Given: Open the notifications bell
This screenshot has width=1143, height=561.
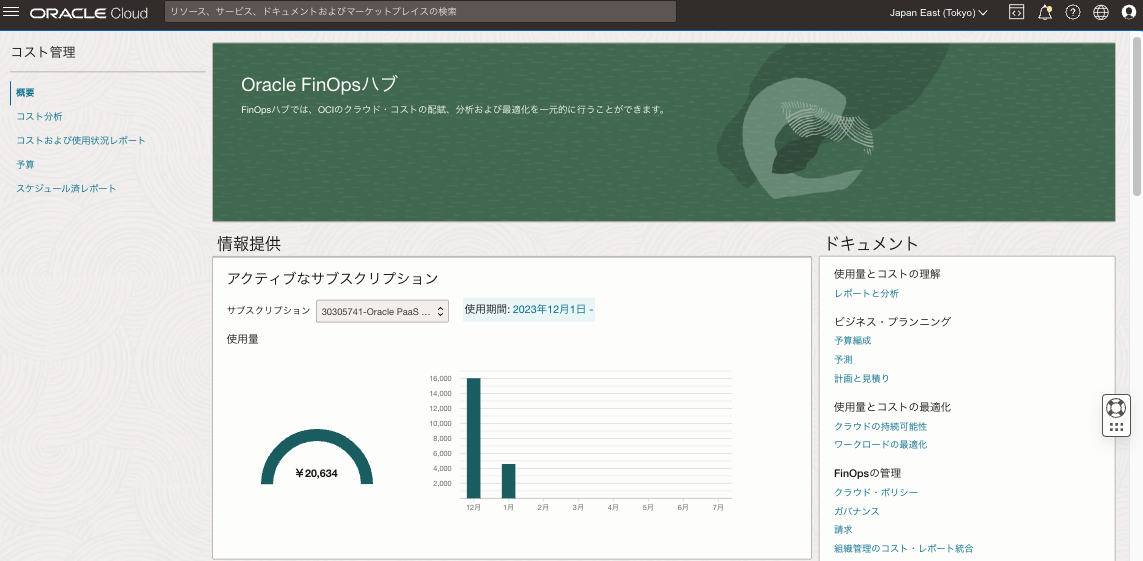Looking at the screenshot, I should tap(1045, 12).
